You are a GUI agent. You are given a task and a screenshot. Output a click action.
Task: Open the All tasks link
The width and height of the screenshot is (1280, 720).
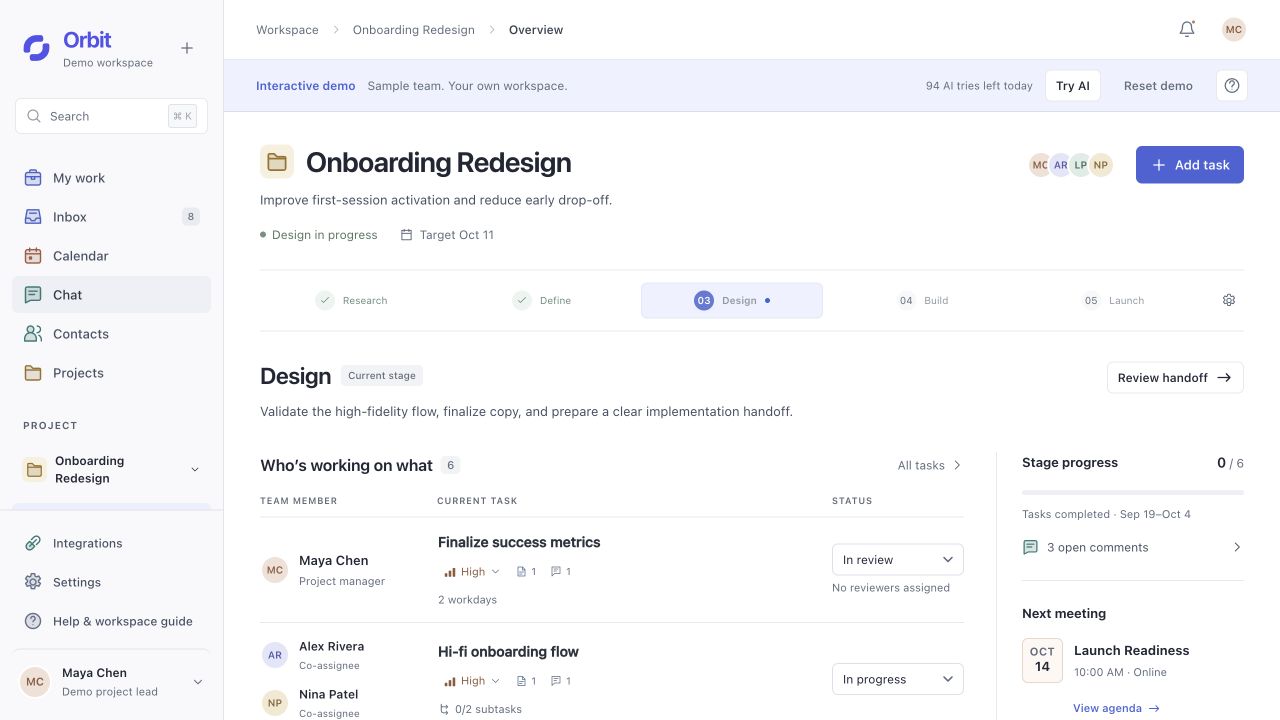[930, 465]
